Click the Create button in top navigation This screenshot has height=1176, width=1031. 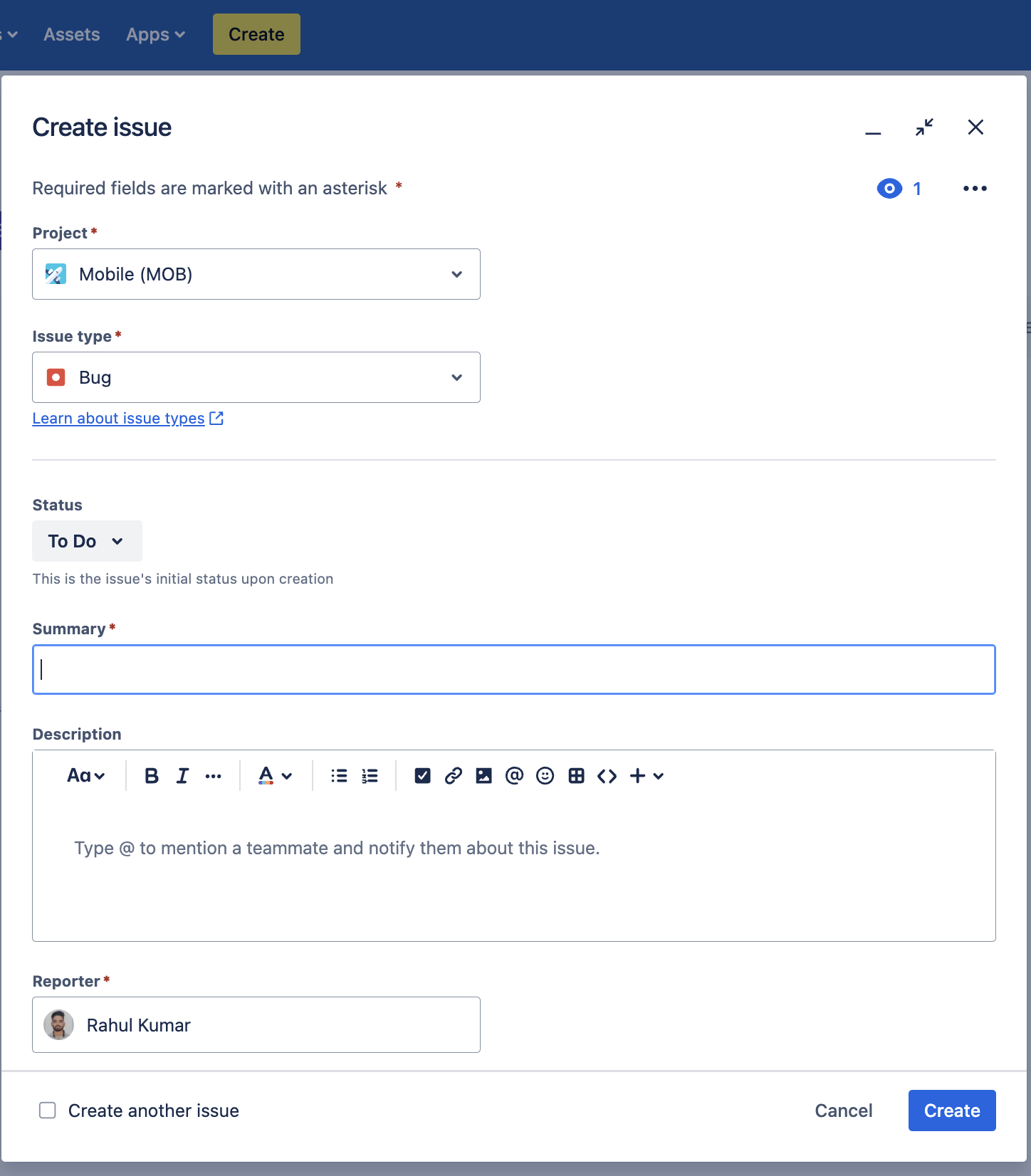point(256,34)
